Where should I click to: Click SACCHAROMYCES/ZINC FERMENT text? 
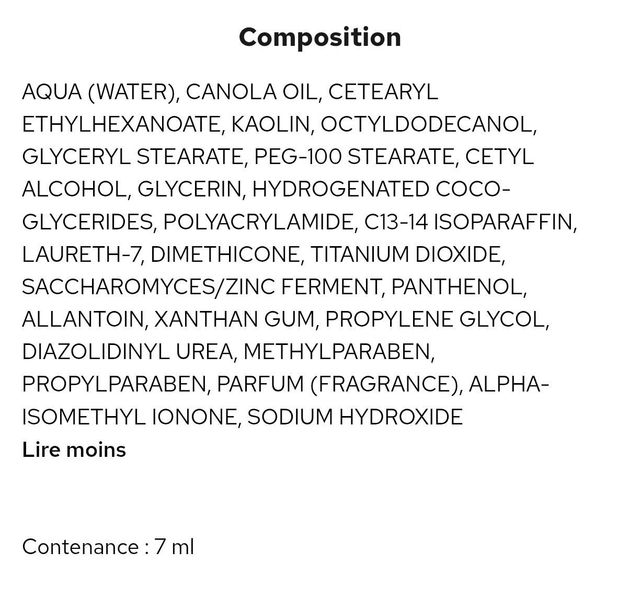pos(201,287)
